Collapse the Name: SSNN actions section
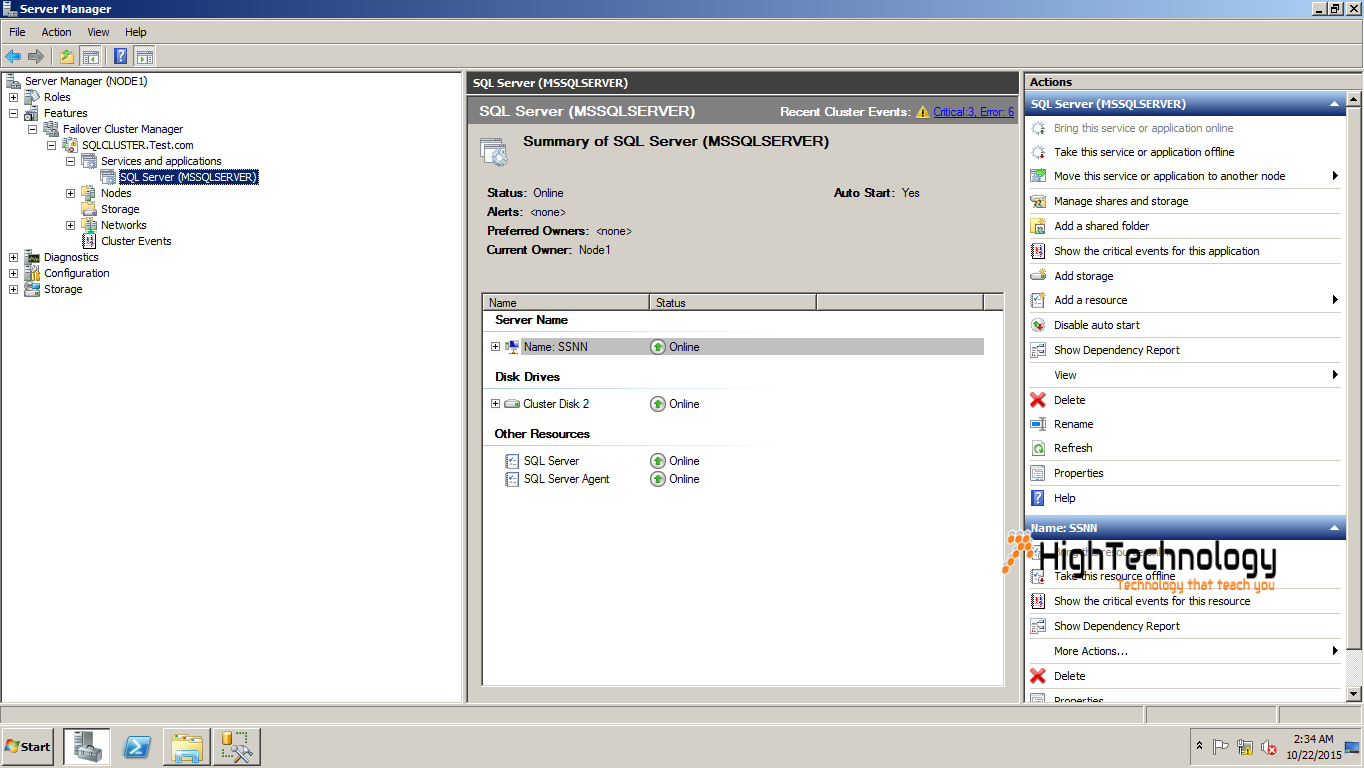 (1334, 528)
